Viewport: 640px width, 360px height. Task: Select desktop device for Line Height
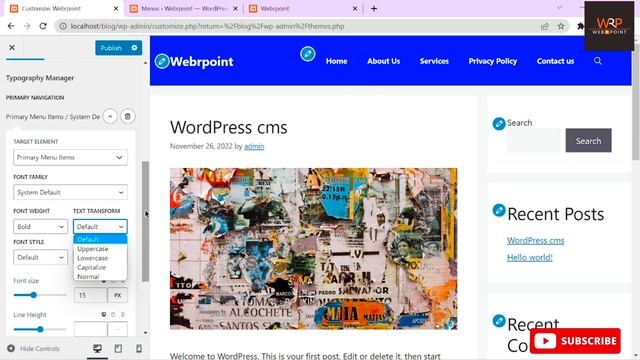pos(104,314)
